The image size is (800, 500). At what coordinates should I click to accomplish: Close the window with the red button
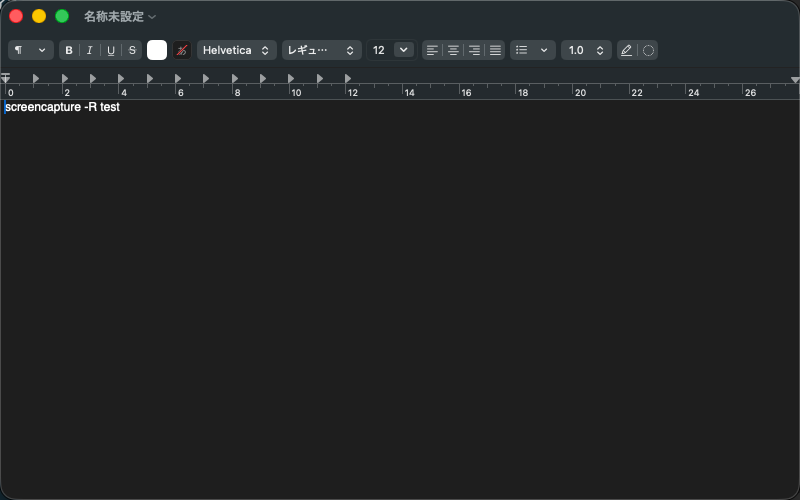[16, 16]
